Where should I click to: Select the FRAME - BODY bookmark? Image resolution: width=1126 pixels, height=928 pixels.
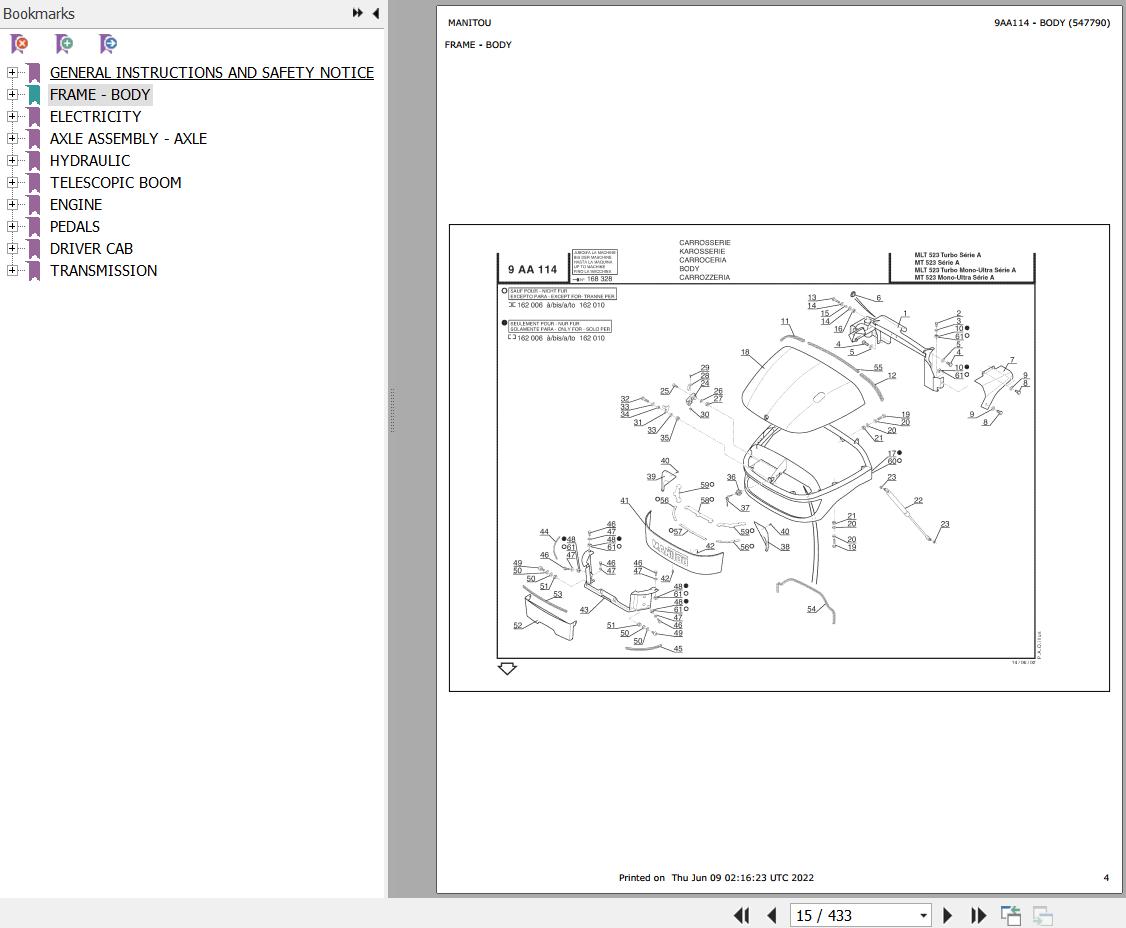click(x=100, y=94)
